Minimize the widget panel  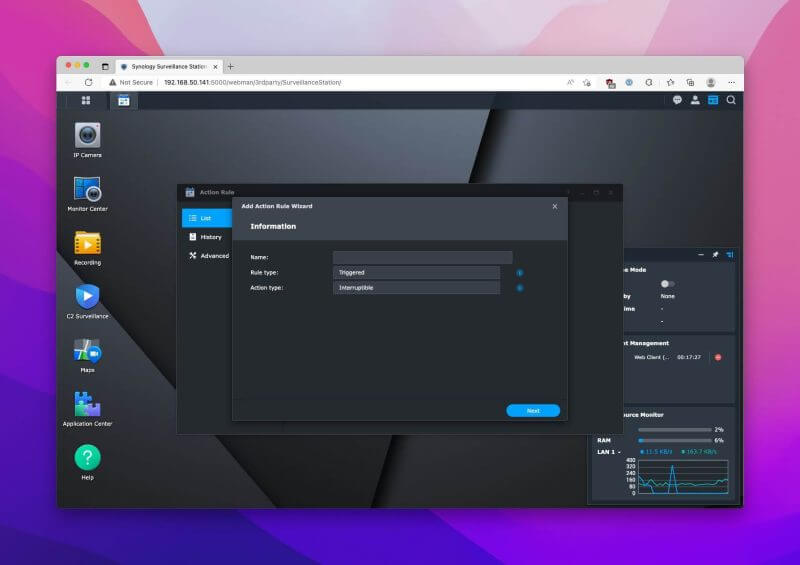pyautogui.click(x=701, y=254)
